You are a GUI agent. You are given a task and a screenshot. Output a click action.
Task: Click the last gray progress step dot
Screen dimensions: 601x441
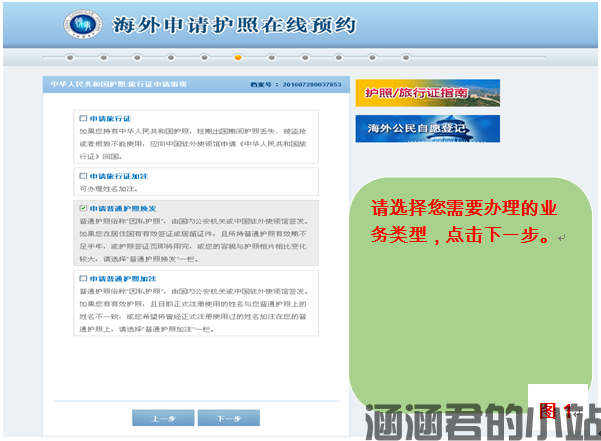coord(406,57)
